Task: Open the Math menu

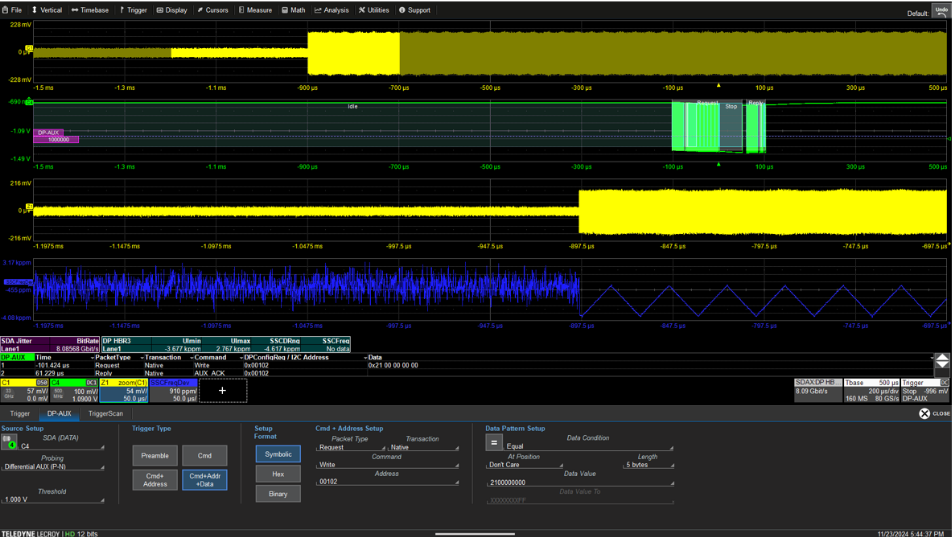Action: pos(294,10)
